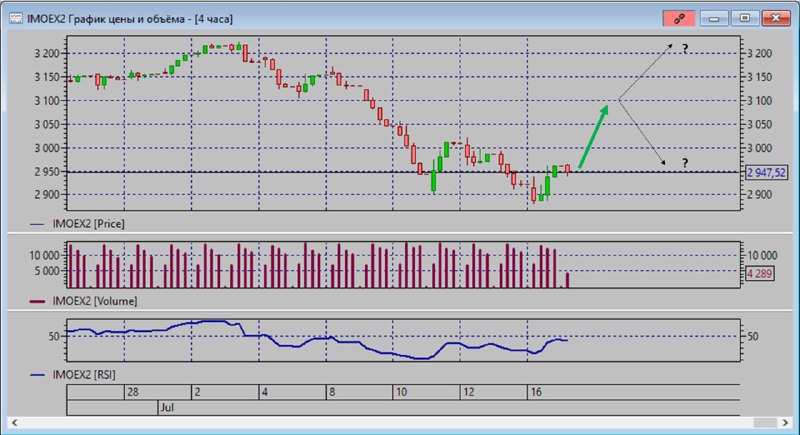Minimize the IMOEX2 chart window
The width and height of the screenshot is (800, 435).
(714, 19)
